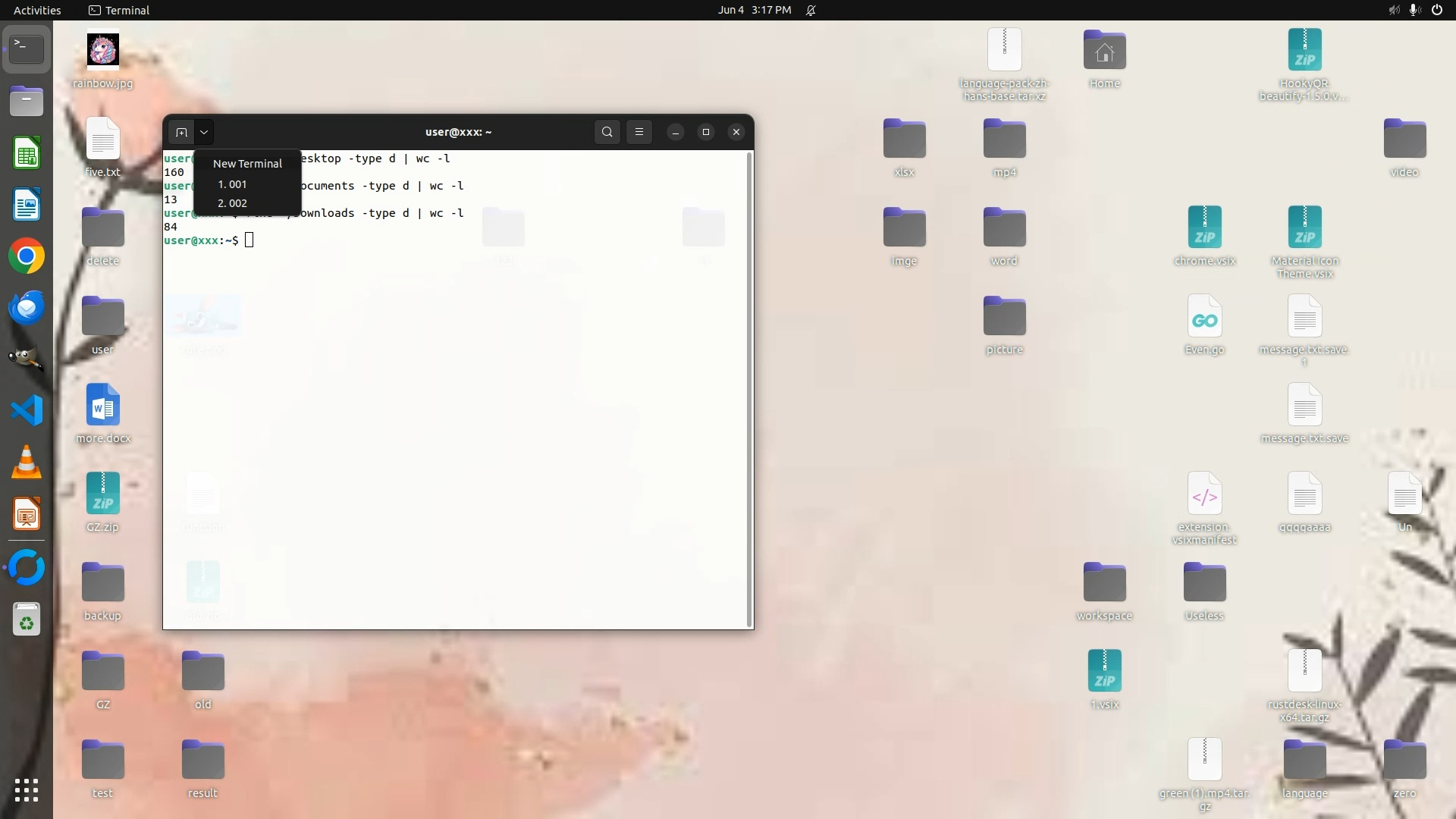Toggle the muted volume icon
The width and height of the screenshot is (1456, 819).
[x=1394, y=10]
